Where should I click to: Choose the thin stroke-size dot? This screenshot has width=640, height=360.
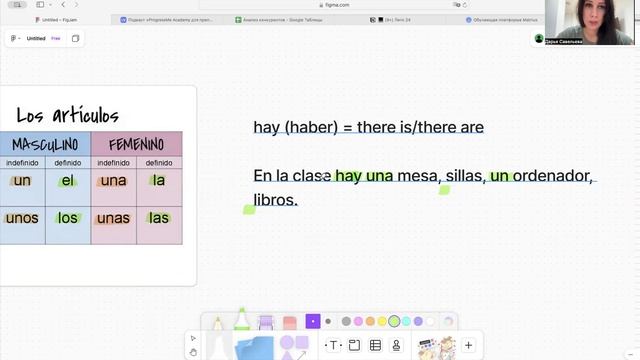coord(328,321)
